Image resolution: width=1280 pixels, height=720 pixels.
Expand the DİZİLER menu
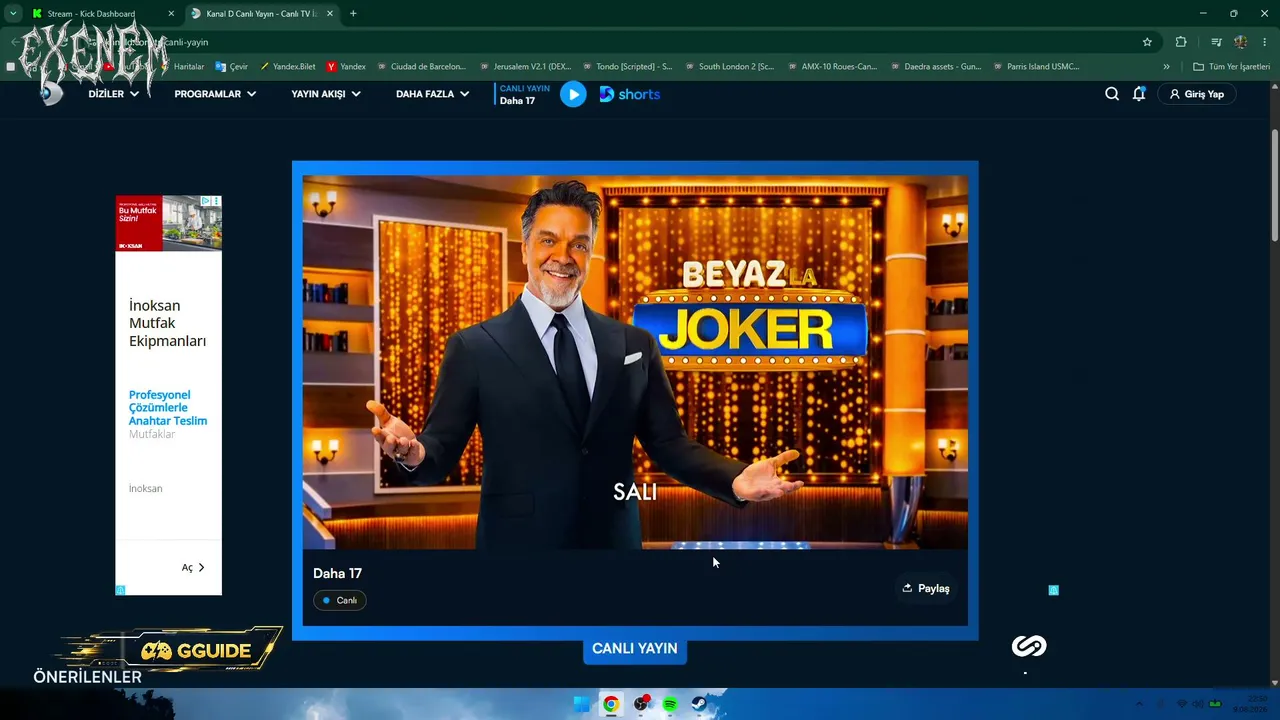pyautogui.click(x=113, y=94)
